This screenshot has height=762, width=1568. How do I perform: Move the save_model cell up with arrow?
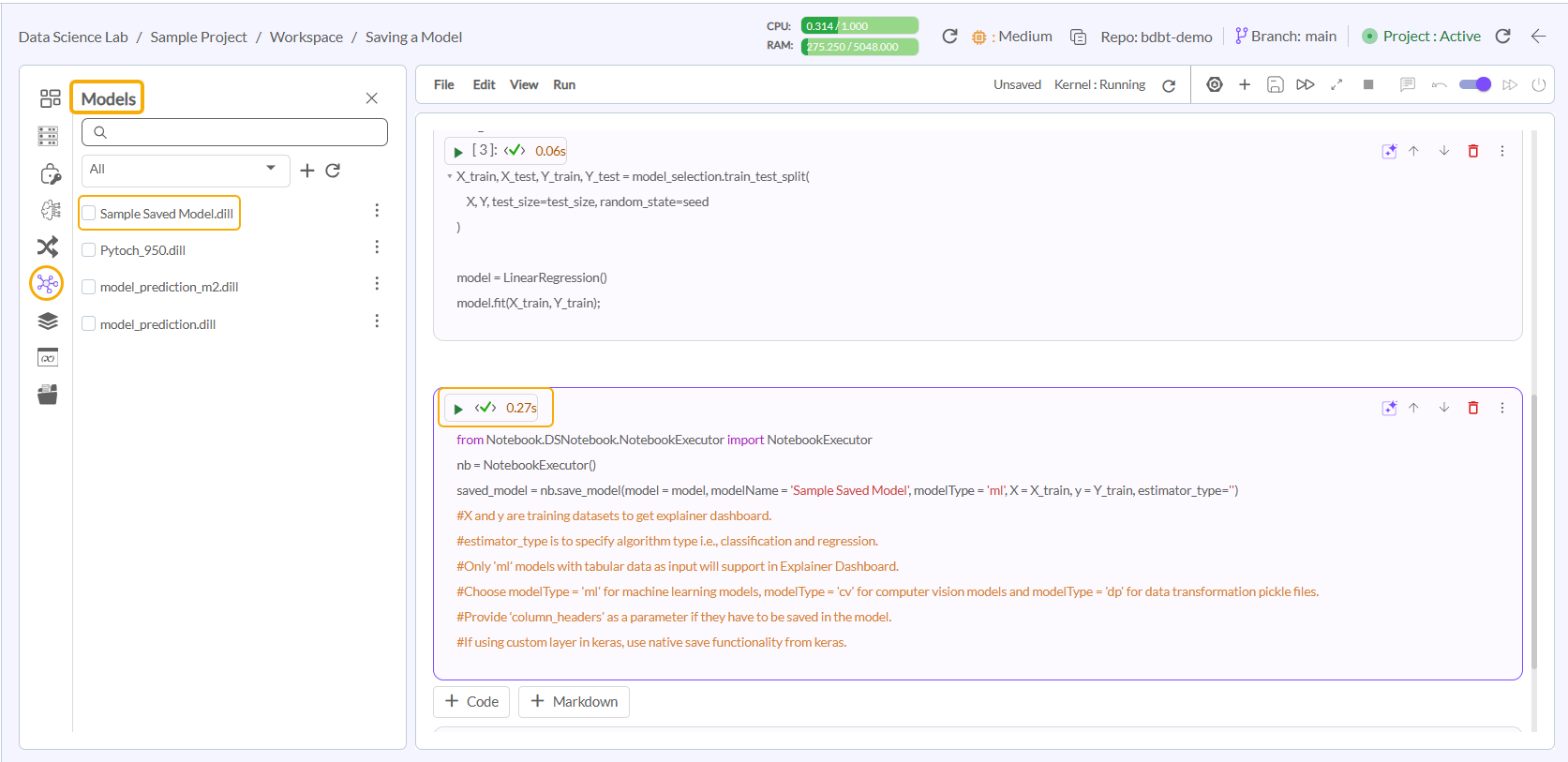(x=1413, y=408)
